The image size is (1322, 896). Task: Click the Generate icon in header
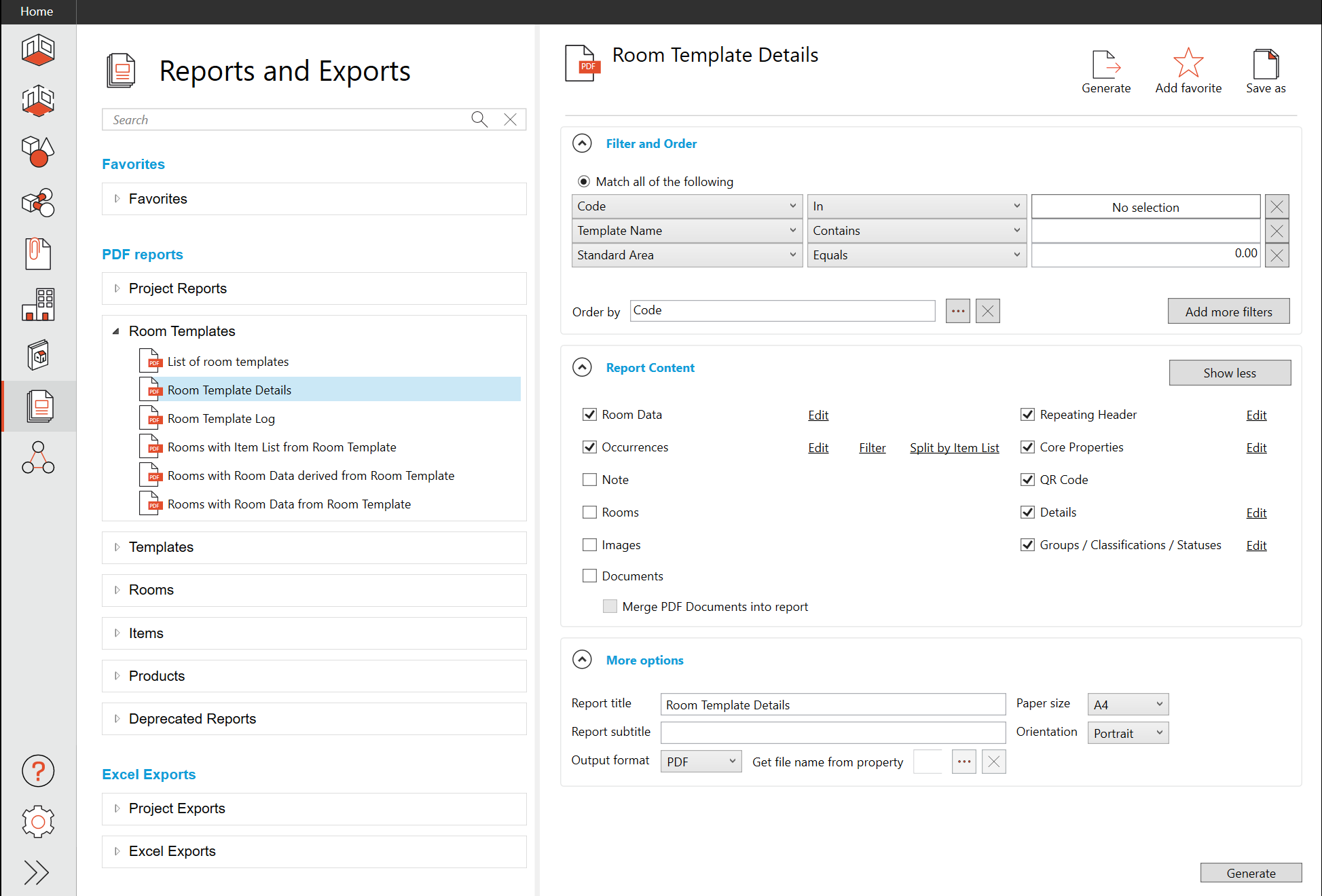(1105, 65)
